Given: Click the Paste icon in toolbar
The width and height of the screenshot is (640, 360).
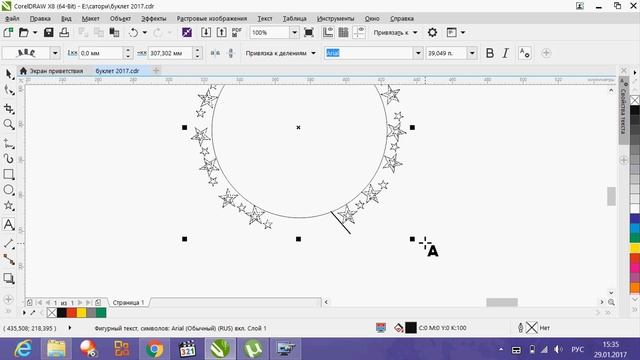Looking at the screenshot, I should pyautogui.click(x=114, y=32).
